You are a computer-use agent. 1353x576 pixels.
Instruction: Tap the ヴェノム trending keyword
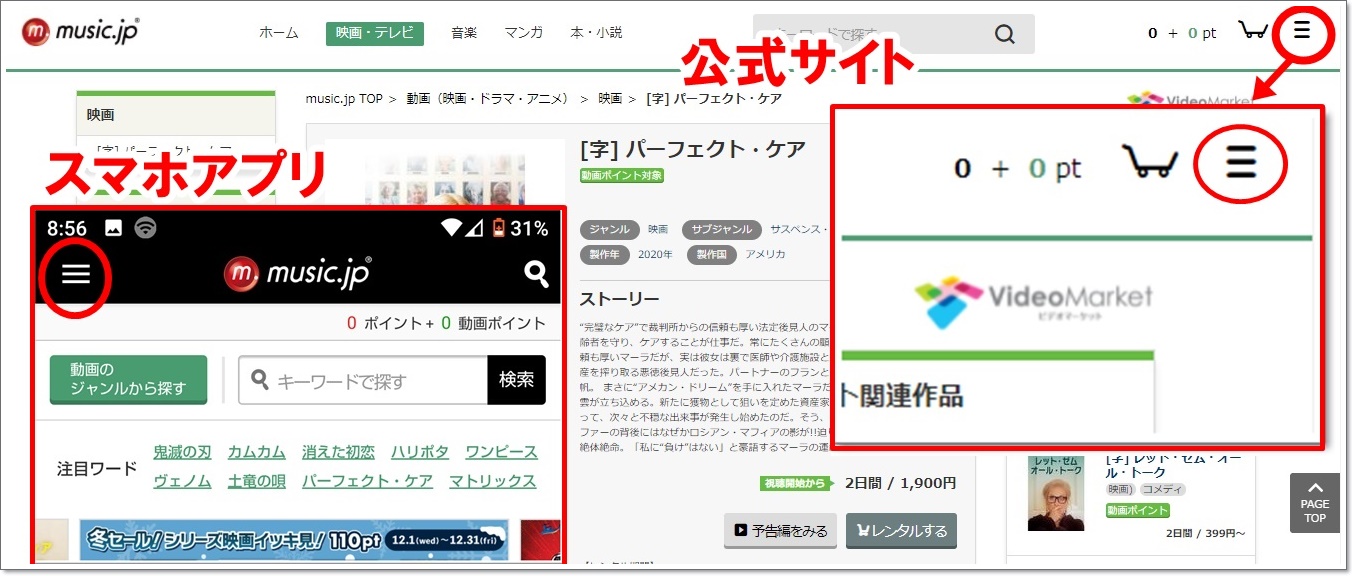click(182, 481)
